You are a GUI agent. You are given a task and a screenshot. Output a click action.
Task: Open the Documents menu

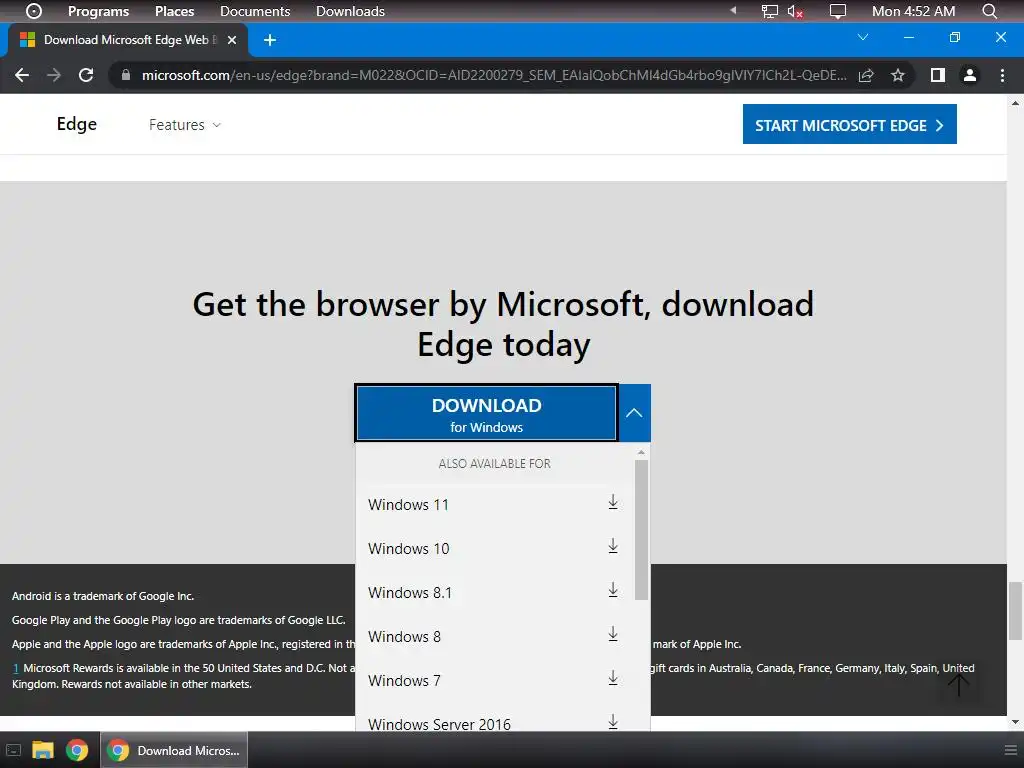tap(255, 11)
